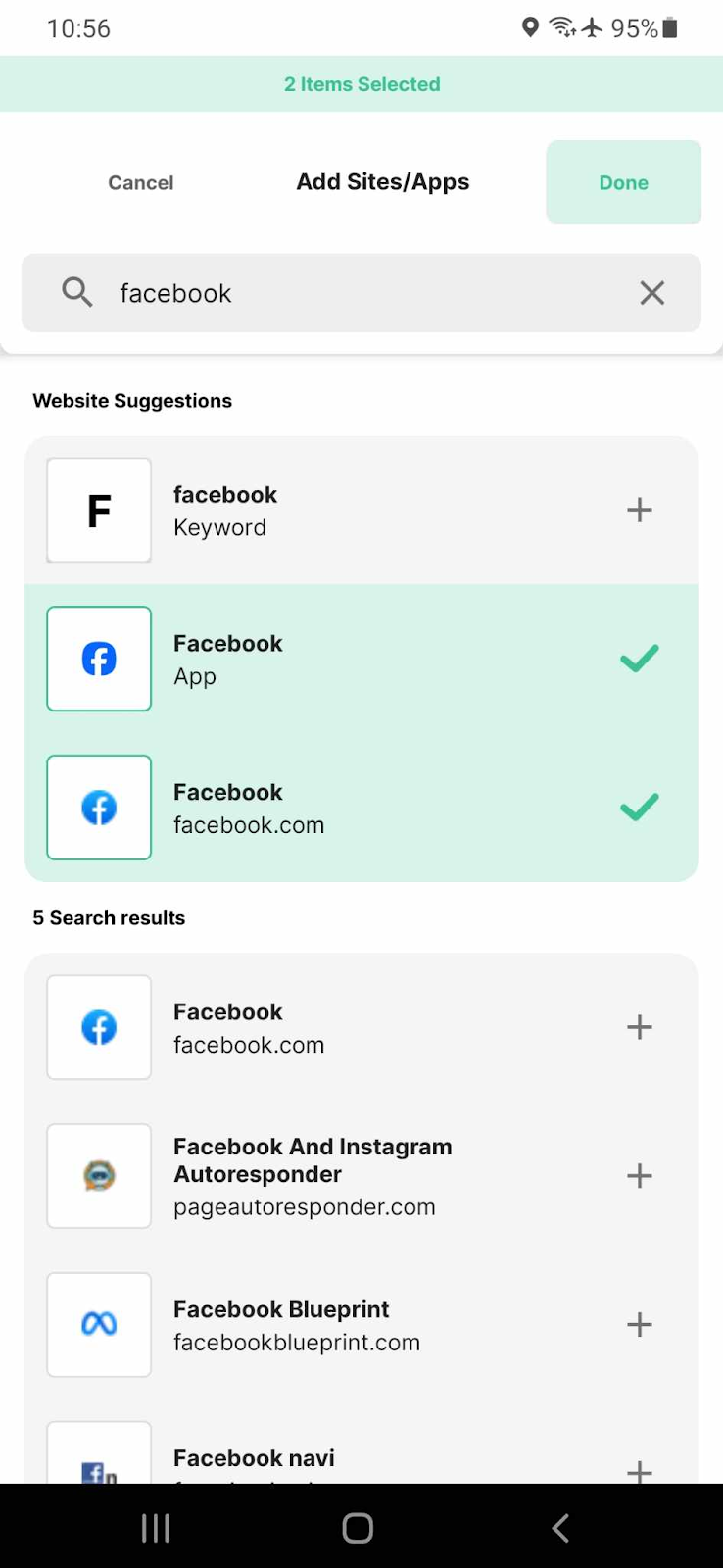
Task: Unselect the Facebook facebook.com suggestion checkmark
Action: (x=639, y=807)
